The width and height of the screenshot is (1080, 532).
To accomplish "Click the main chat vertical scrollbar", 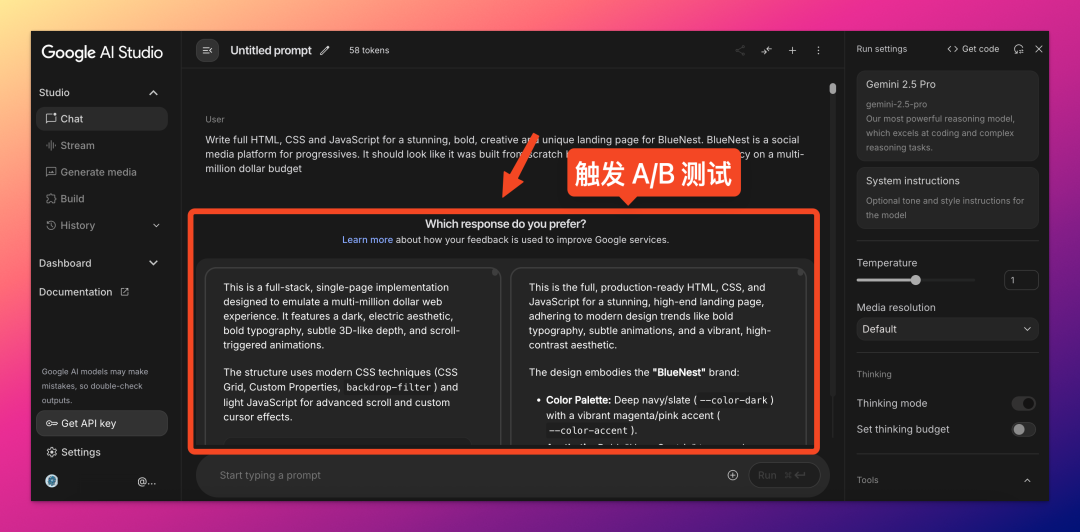I will (833, 88).
